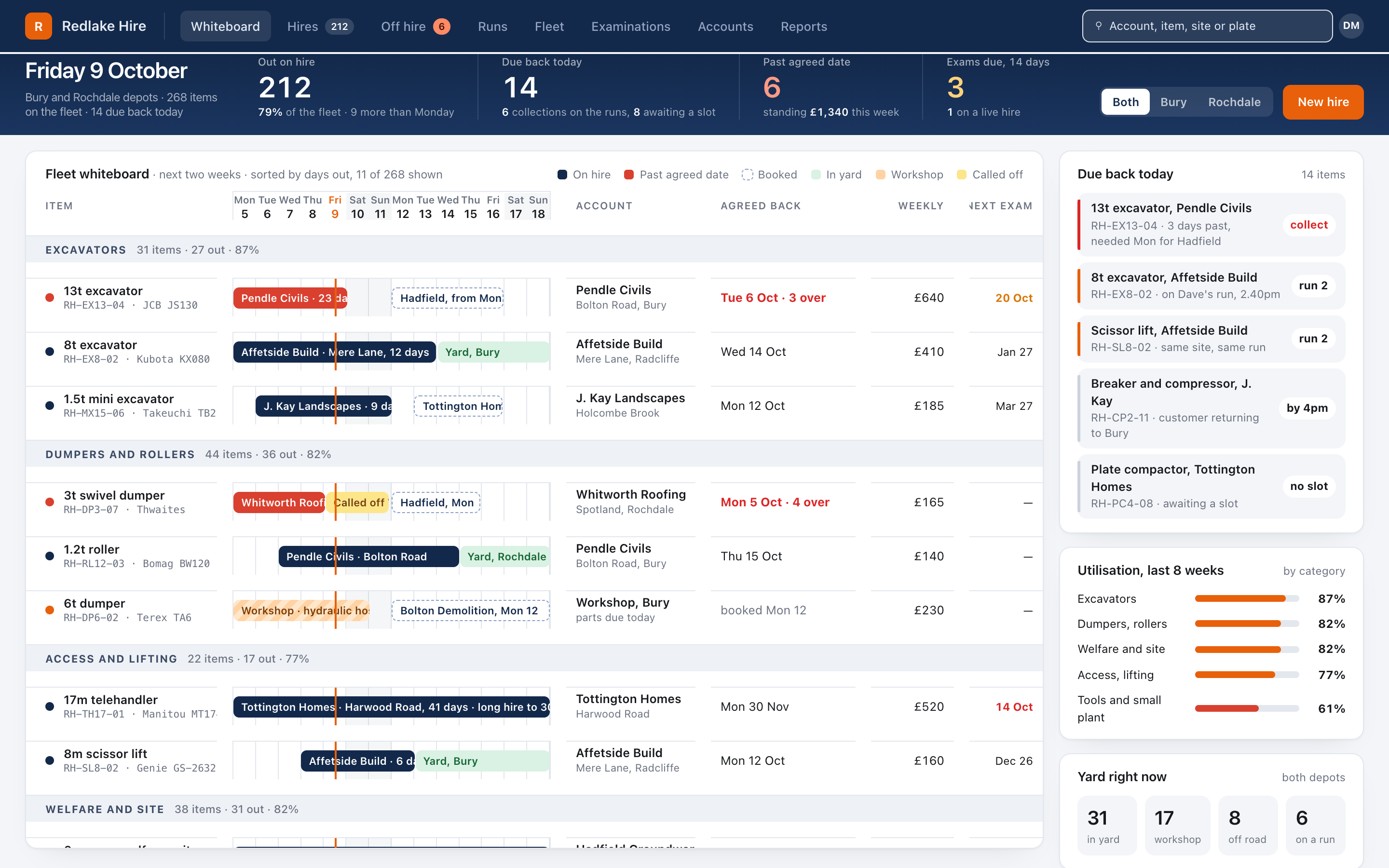Click the Past agreed date legend swatch

628,175
